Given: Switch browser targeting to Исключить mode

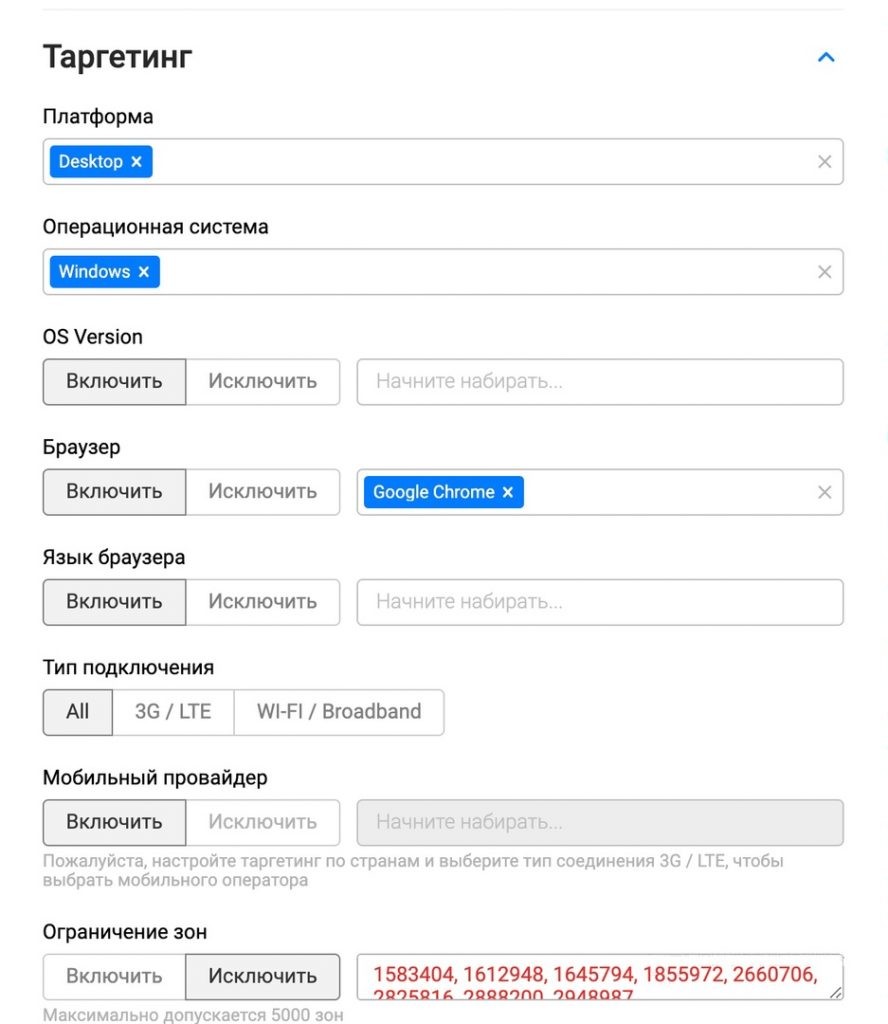Looking at the screenshot, I should pyautogui.click(x=263, y=491).
